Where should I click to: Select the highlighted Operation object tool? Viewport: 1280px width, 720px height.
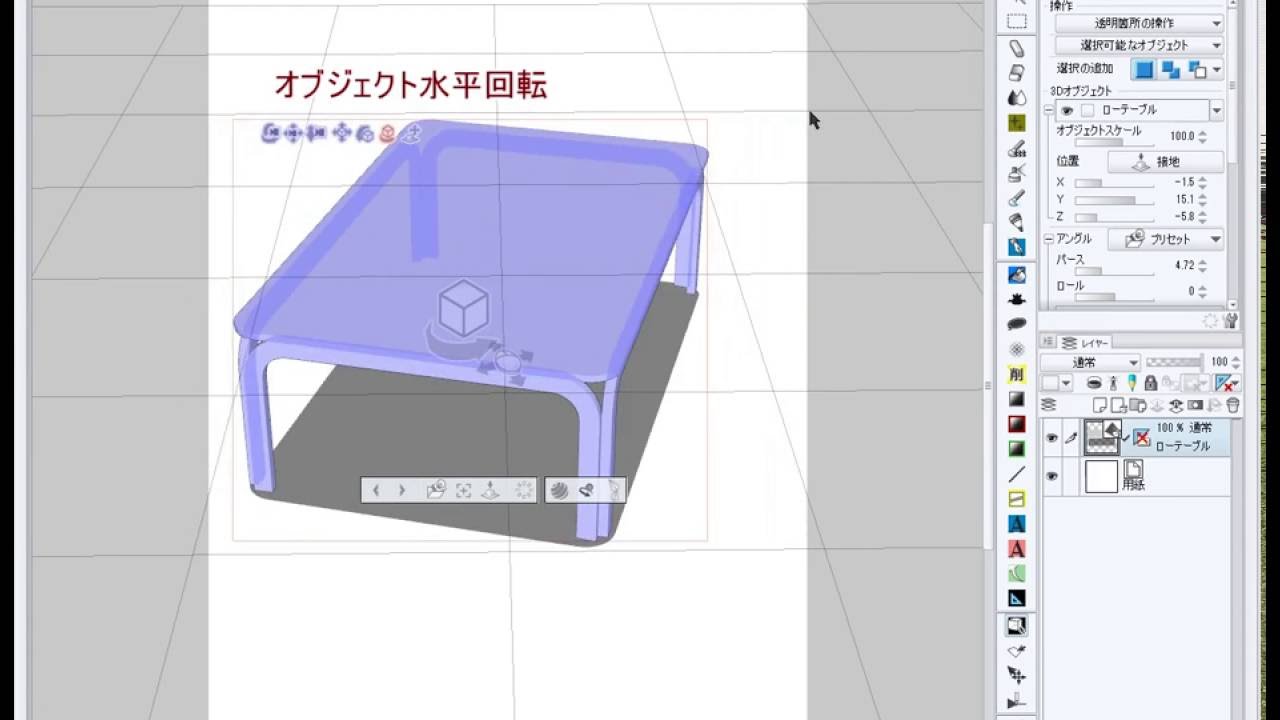pyautogui.click(x=1017, y=627)
